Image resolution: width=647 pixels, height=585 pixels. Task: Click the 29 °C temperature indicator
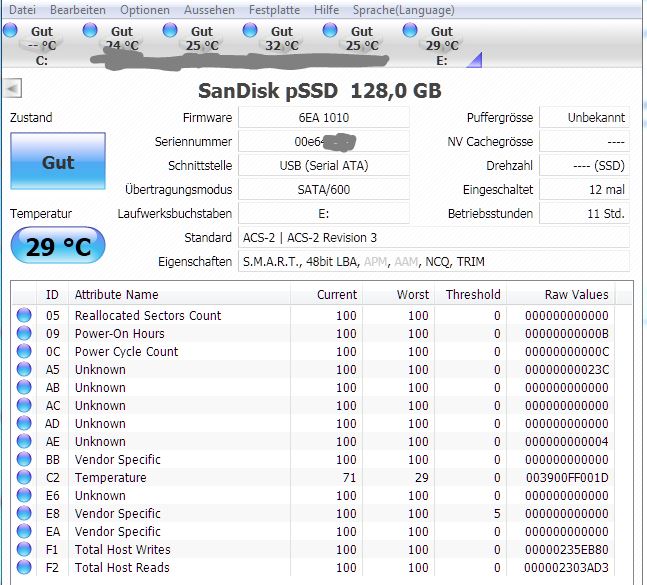58,246
